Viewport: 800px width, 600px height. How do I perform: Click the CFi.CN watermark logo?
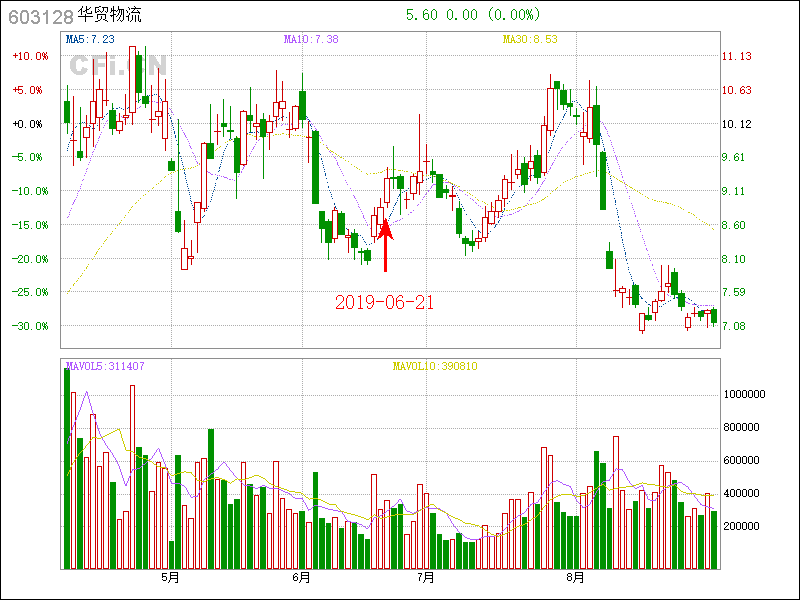(117, 65)
